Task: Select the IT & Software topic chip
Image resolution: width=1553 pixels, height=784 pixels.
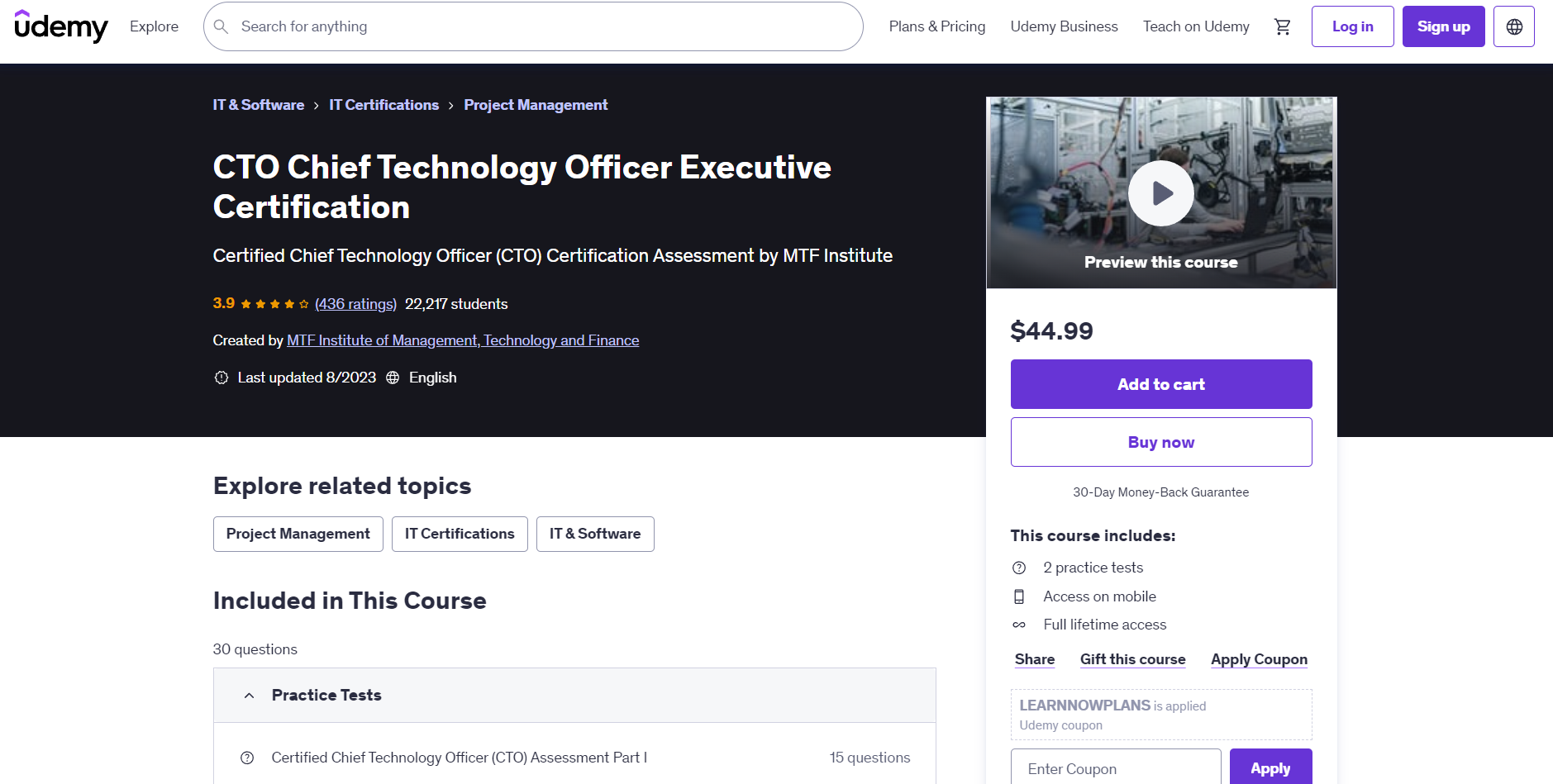Action: click(x=595, y=534)
